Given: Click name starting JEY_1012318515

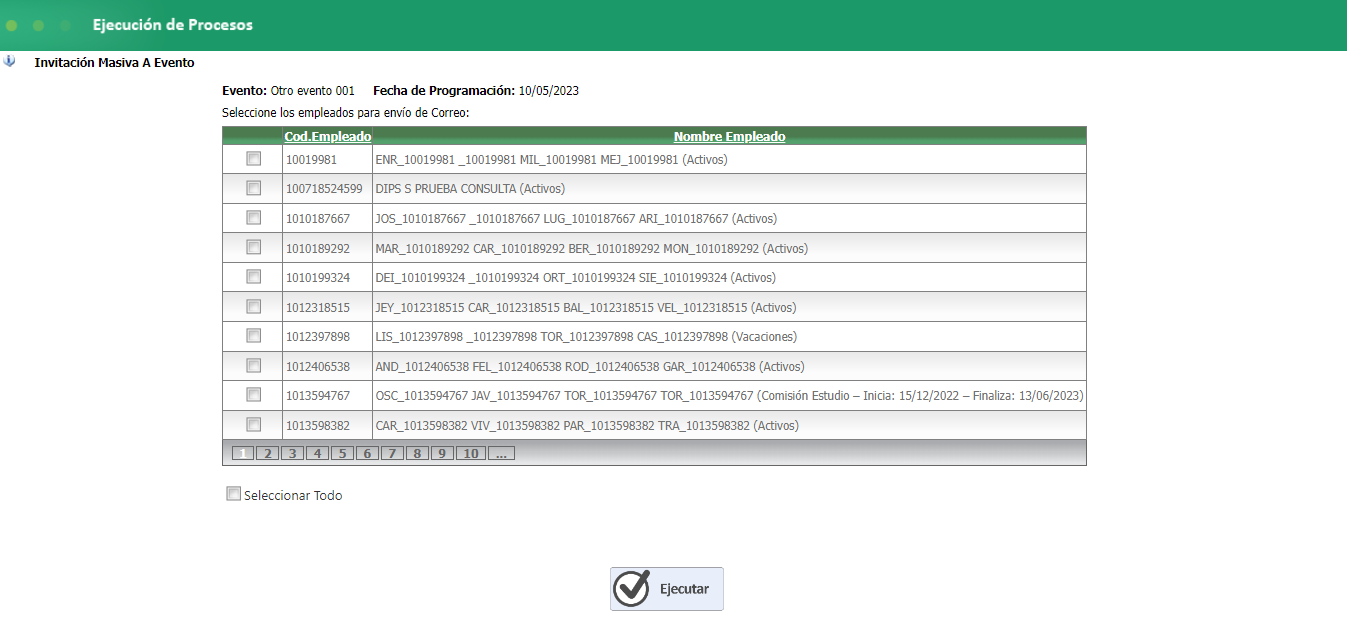Looking at the screenshot, I should (x=586, y=307).
